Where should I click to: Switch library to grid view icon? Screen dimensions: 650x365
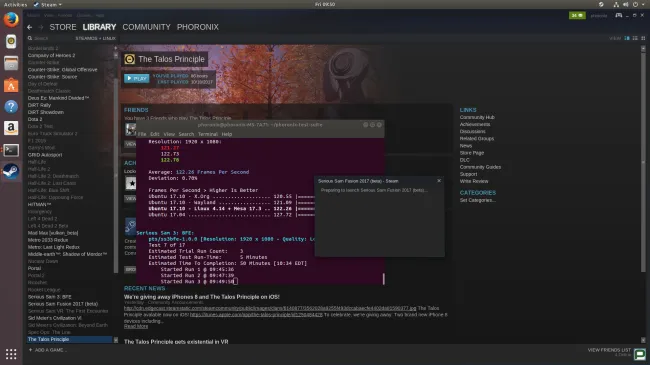pos(643,38)
